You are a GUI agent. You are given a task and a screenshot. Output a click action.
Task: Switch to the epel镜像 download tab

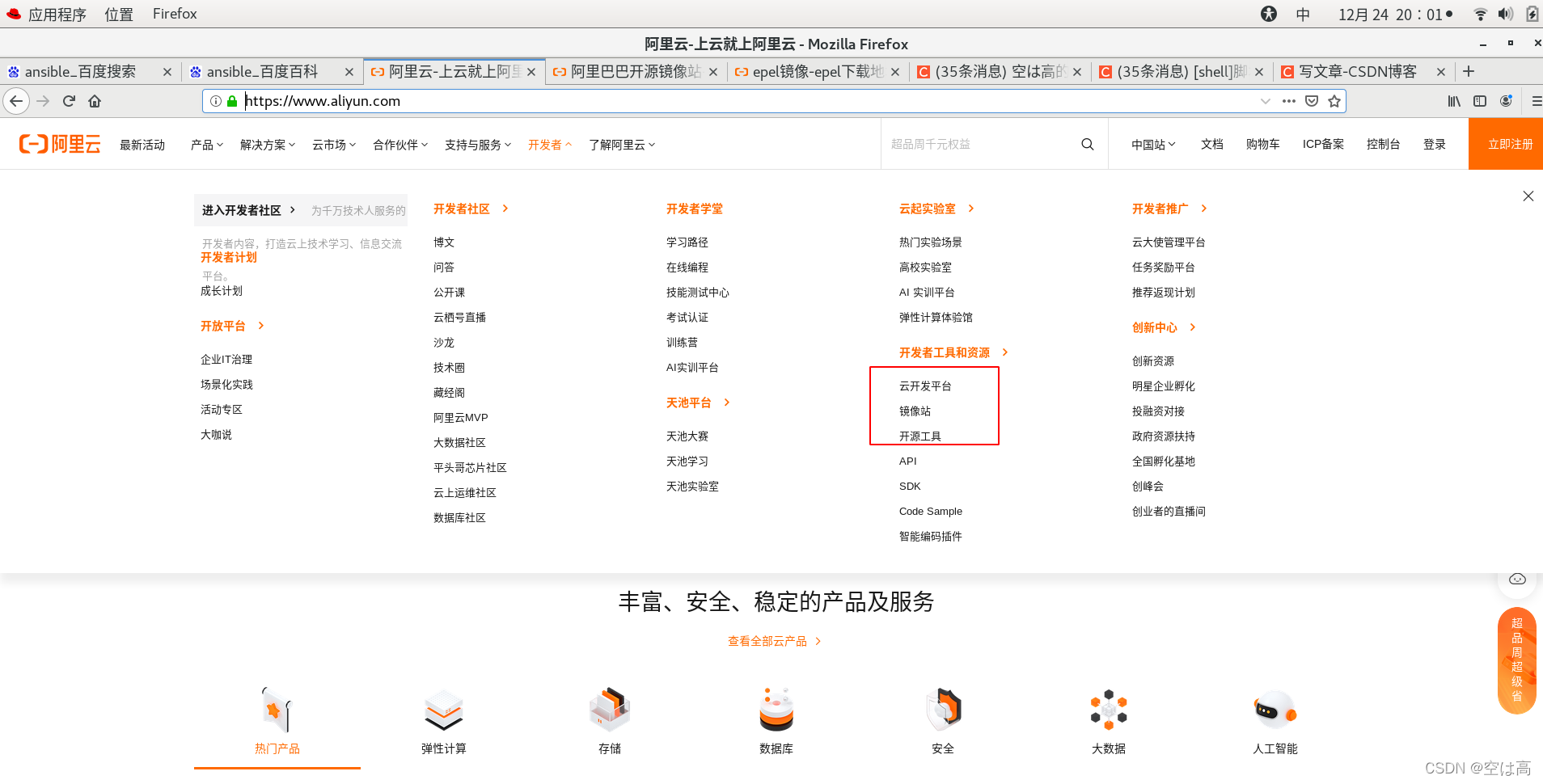tap(818, 72)
